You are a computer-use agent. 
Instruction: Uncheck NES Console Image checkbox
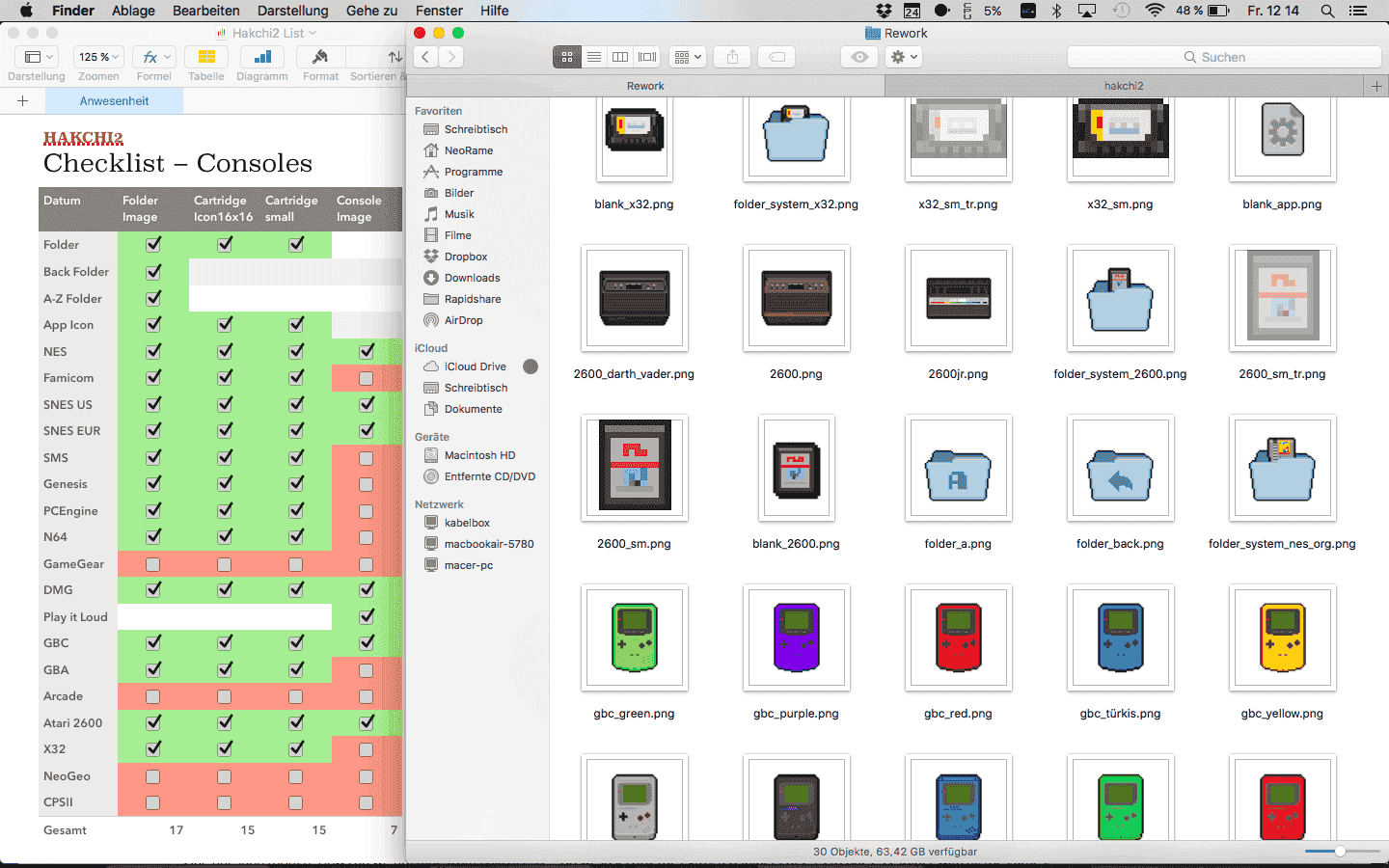[x=367, y=352]
